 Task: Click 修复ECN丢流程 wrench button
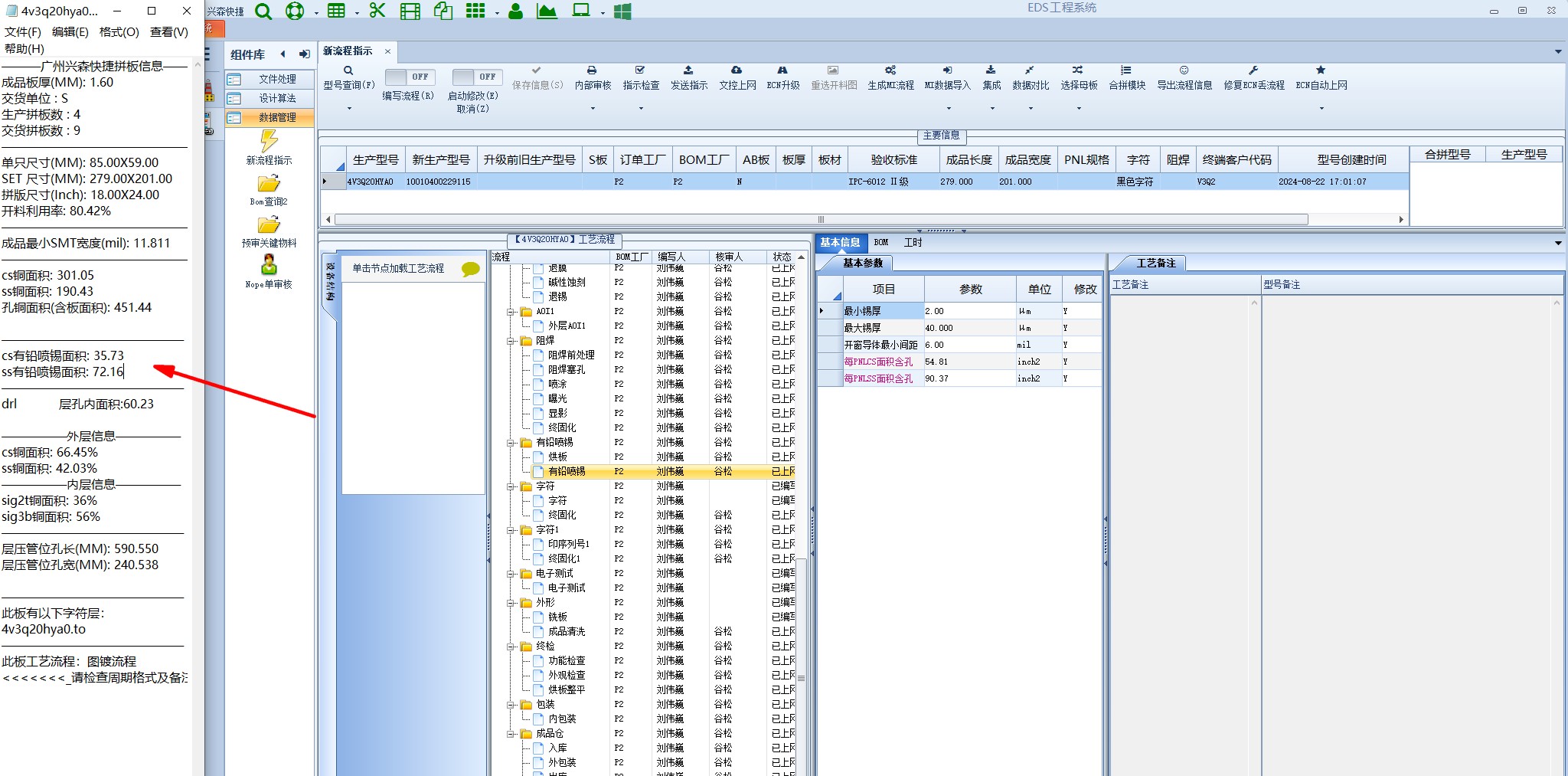1253,77
